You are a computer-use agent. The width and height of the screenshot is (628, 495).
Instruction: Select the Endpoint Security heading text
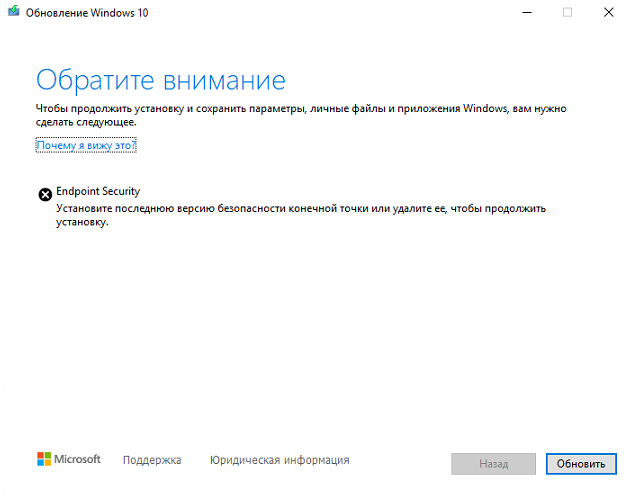coord(98,191)
